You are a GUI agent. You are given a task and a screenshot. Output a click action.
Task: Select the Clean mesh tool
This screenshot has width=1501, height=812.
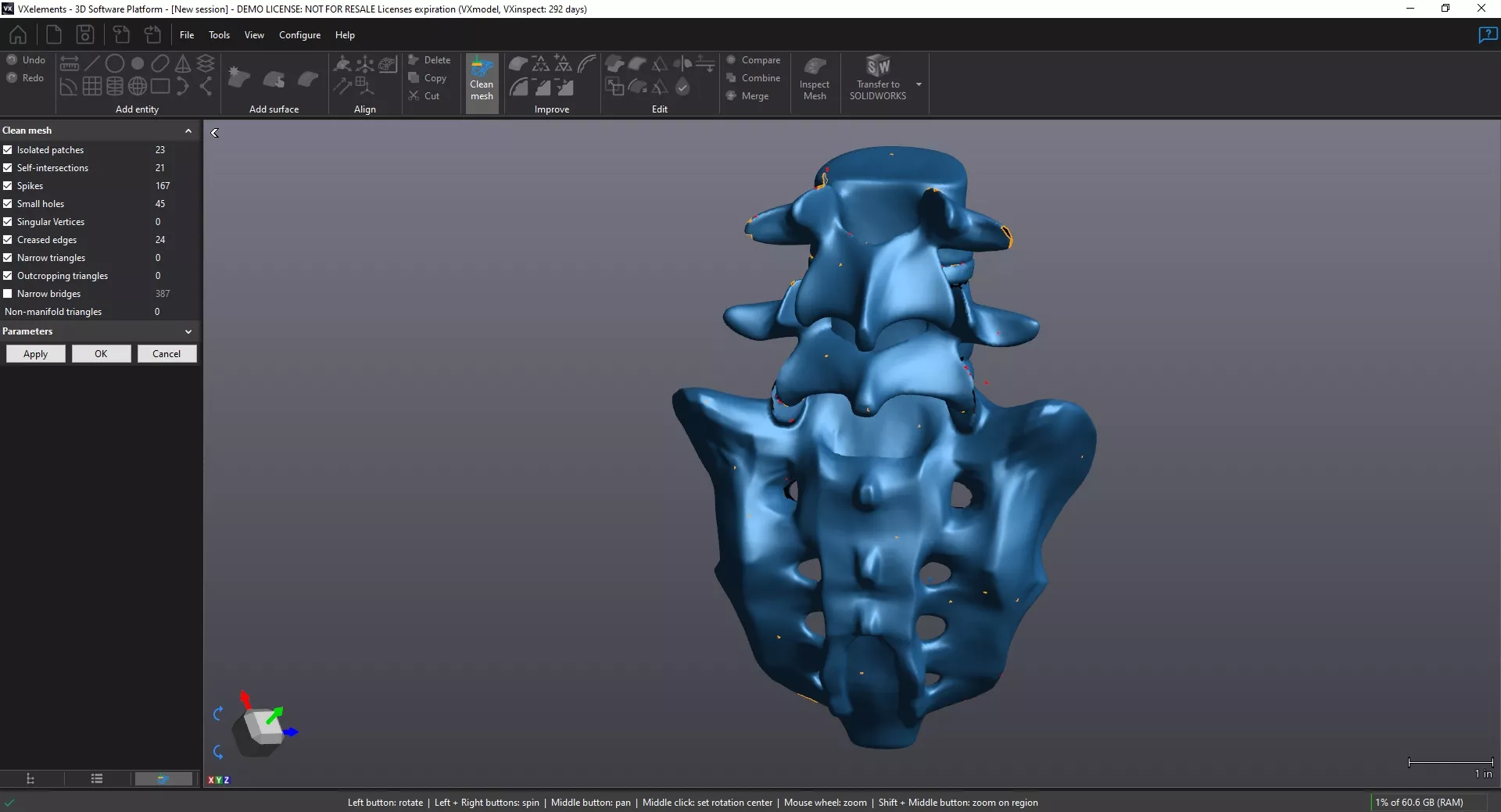482,78
